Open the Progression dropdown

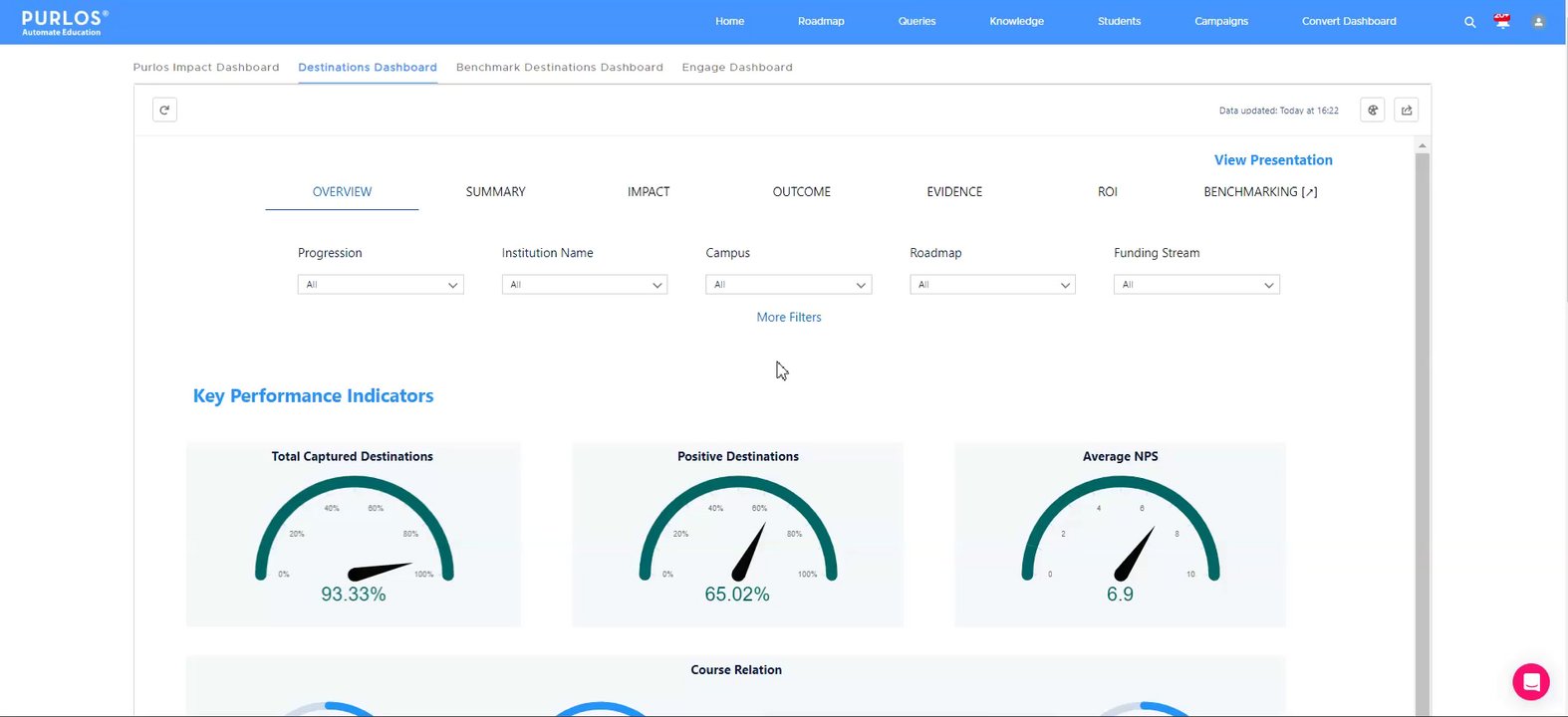[381, 285]
